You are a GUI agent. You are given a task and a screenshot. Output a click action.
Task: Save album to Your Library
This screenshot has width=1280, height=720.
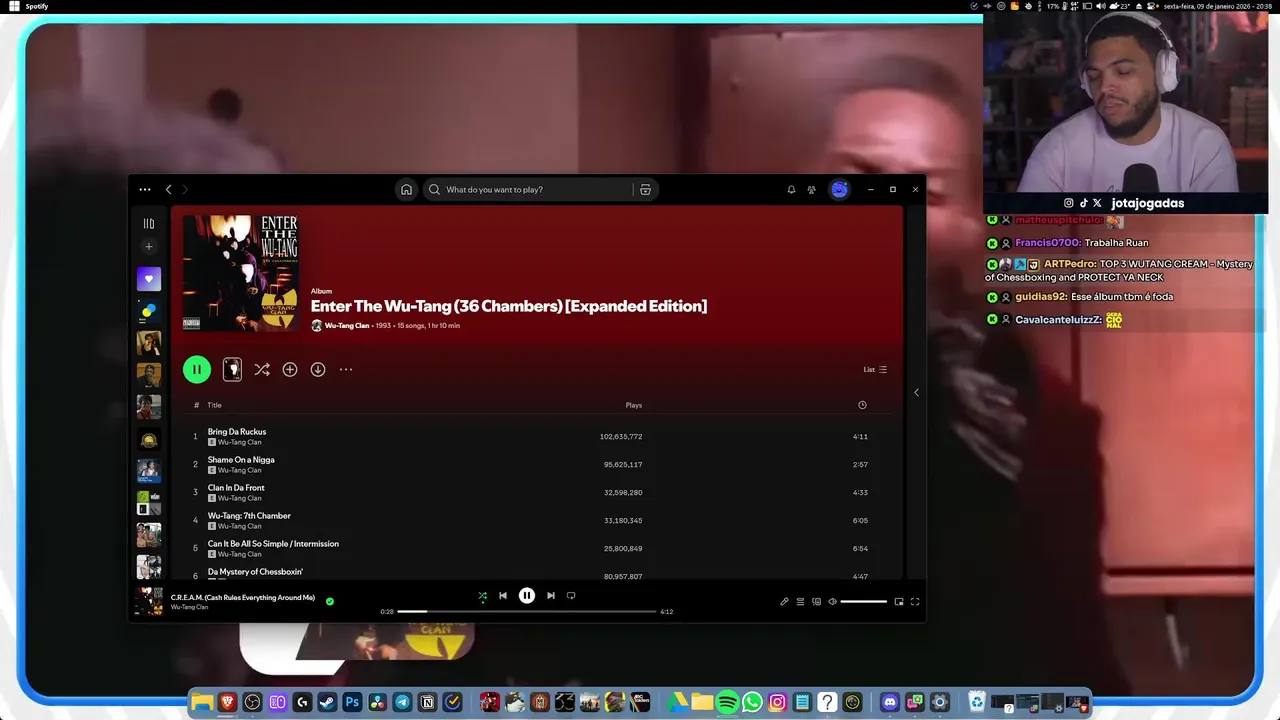290,369
